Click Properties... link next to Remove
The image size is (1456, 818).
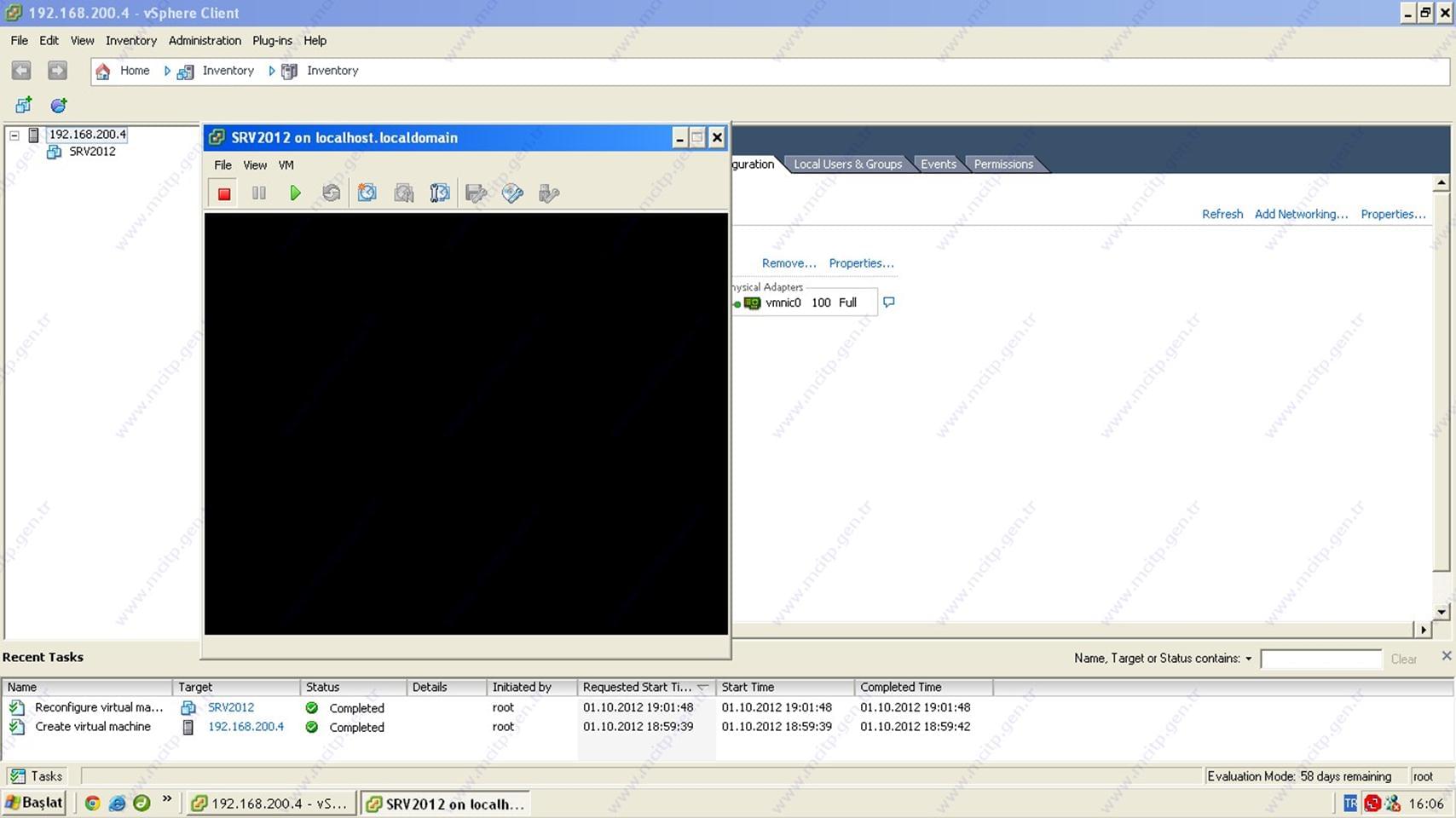[x=861, y=263]
